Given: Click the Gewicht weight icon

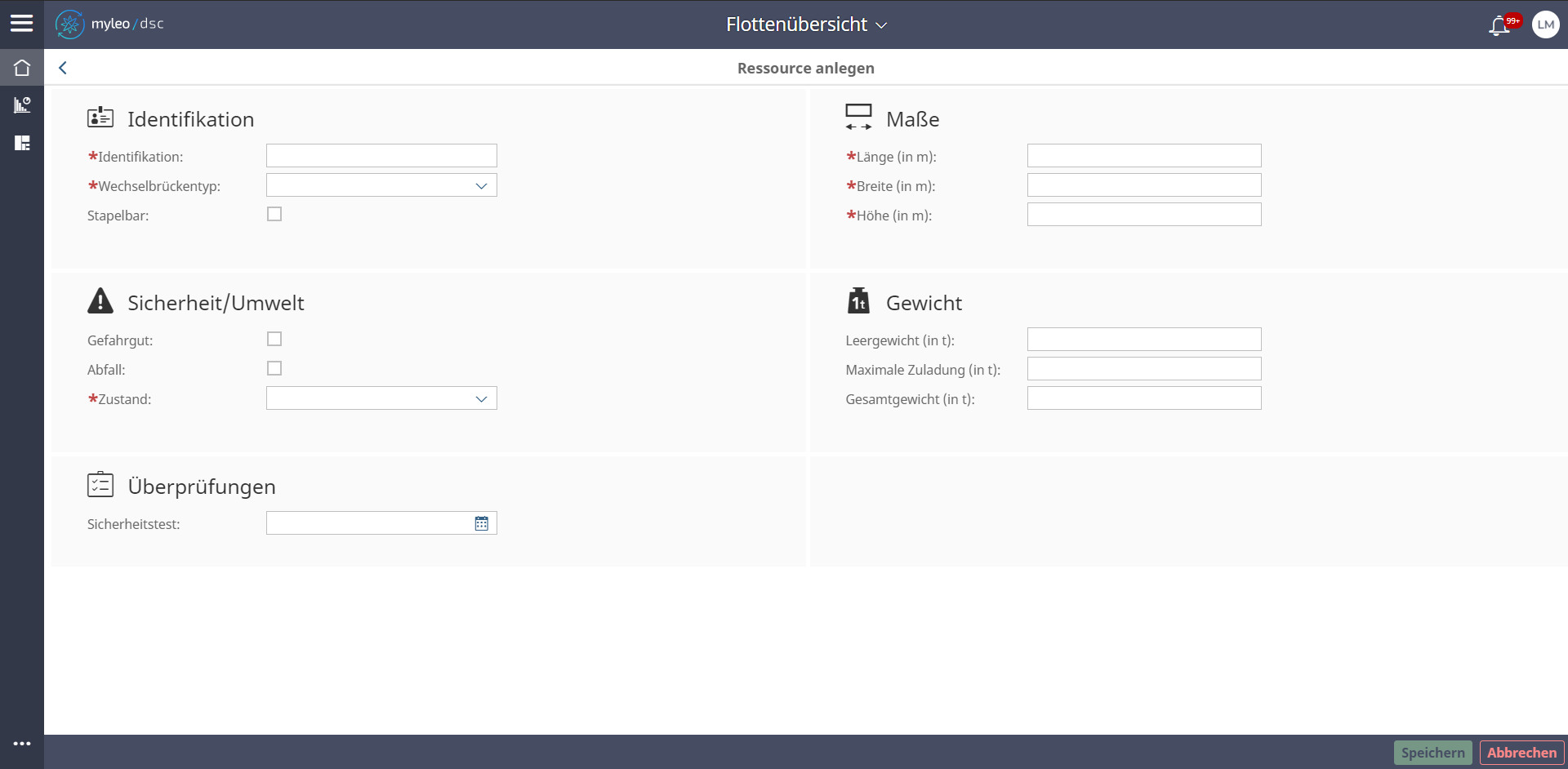Looking at the screenshot, I should click(858, 300).
